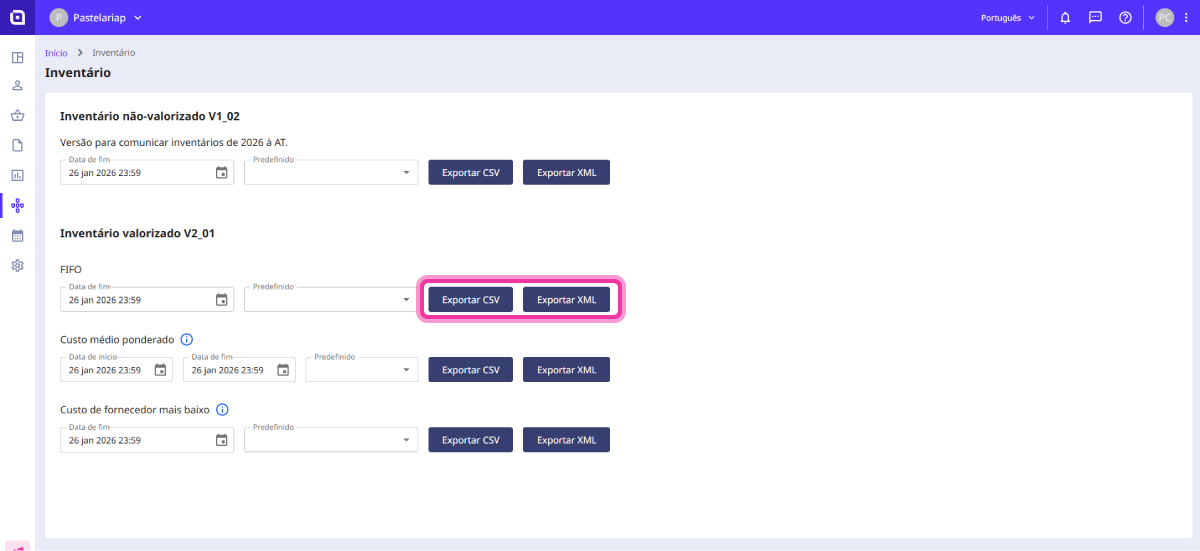Open calendar picker for FIFO Data de fim
1200x551 pixels.
(222, 300)
